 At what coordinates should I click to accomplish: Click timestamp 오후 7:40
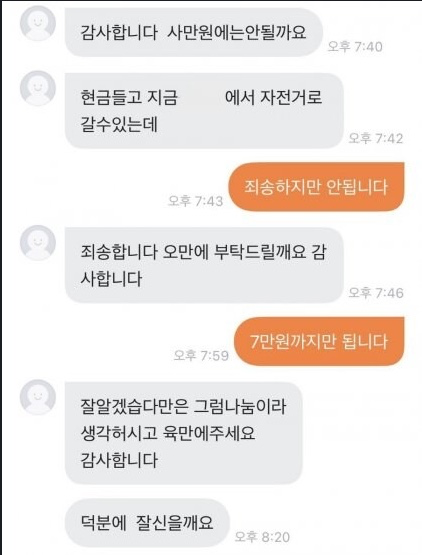[x=355, y=46]
